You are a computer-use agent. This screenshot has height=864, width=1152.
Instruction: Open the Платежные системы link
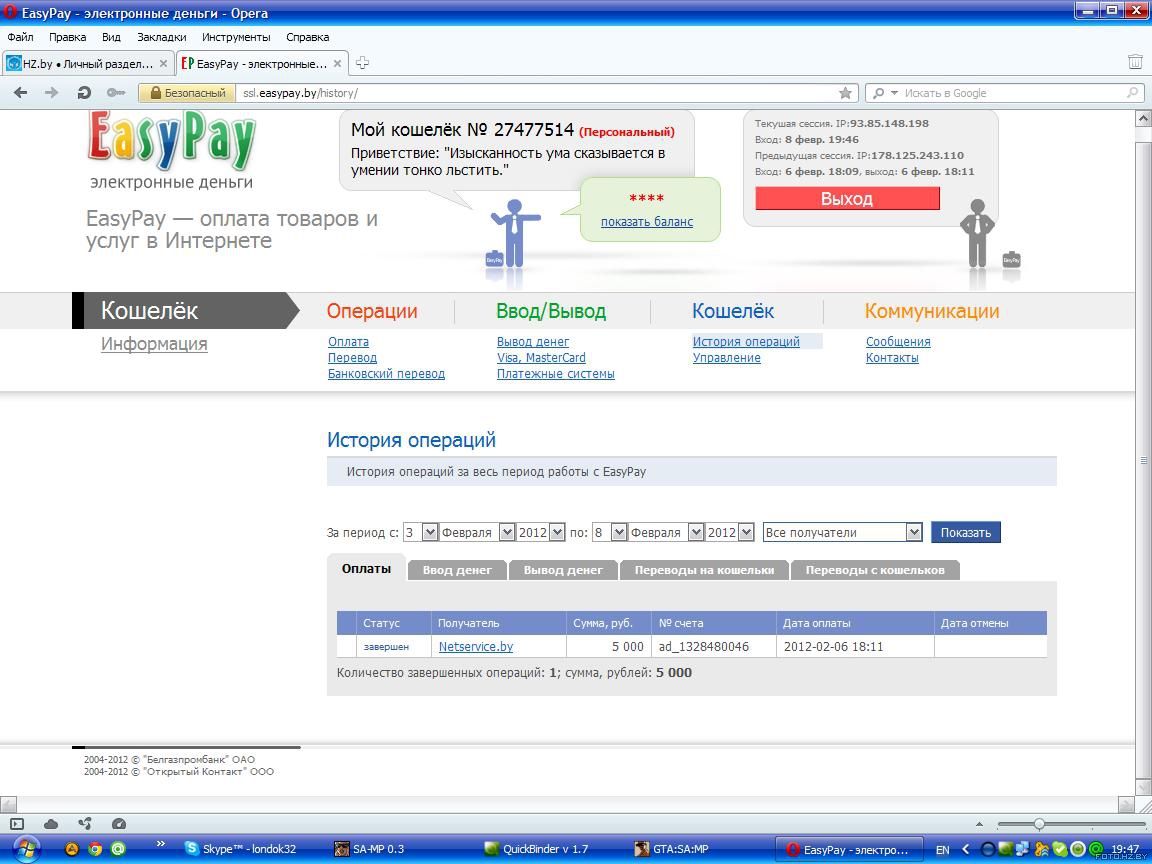555,374
